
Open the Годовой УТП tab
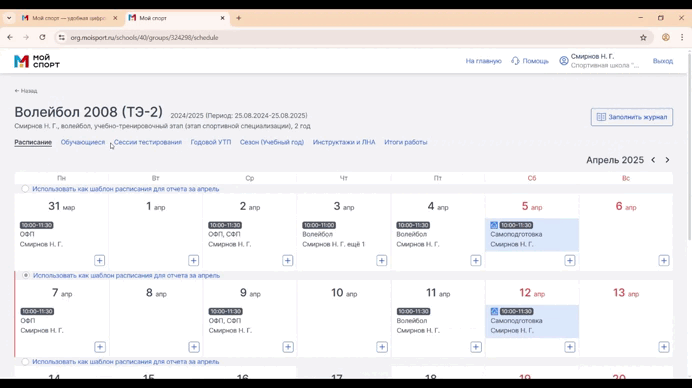pos(211,142)
